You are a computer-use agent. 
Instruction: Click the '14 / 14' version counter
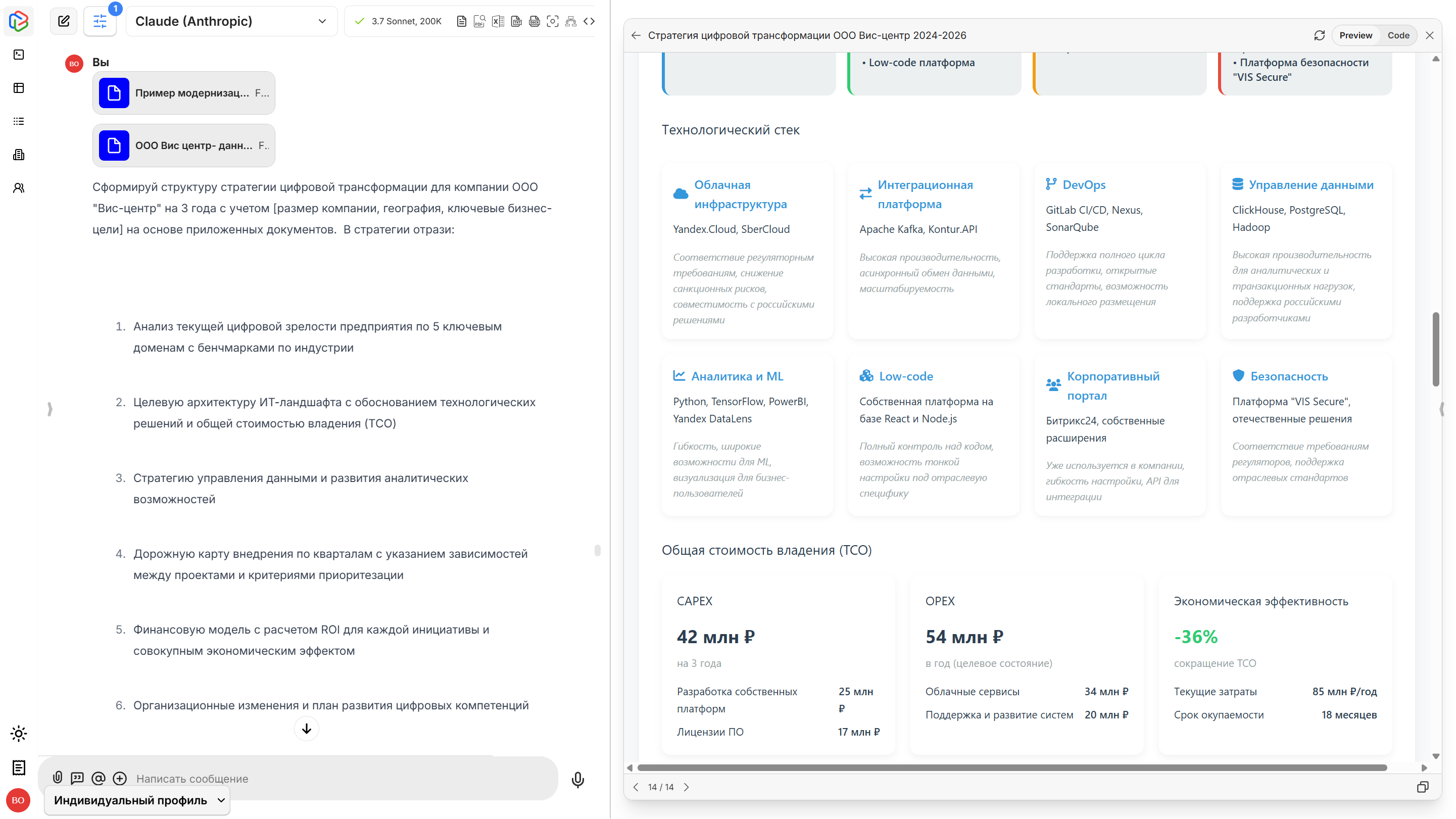click(661, 787)
